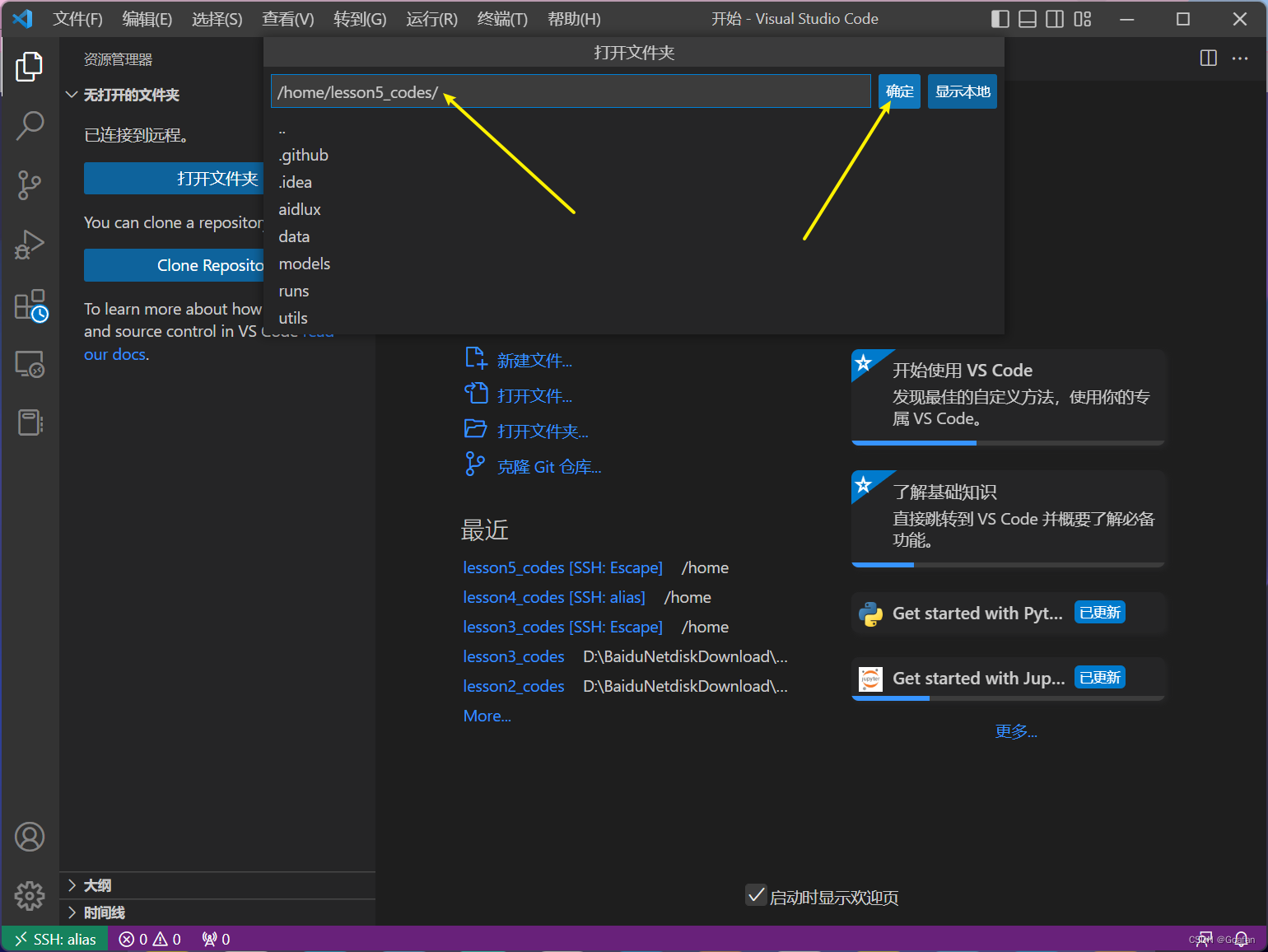
Task: Click the 打开文件夹 sidebar button
Action: point(174,179)
